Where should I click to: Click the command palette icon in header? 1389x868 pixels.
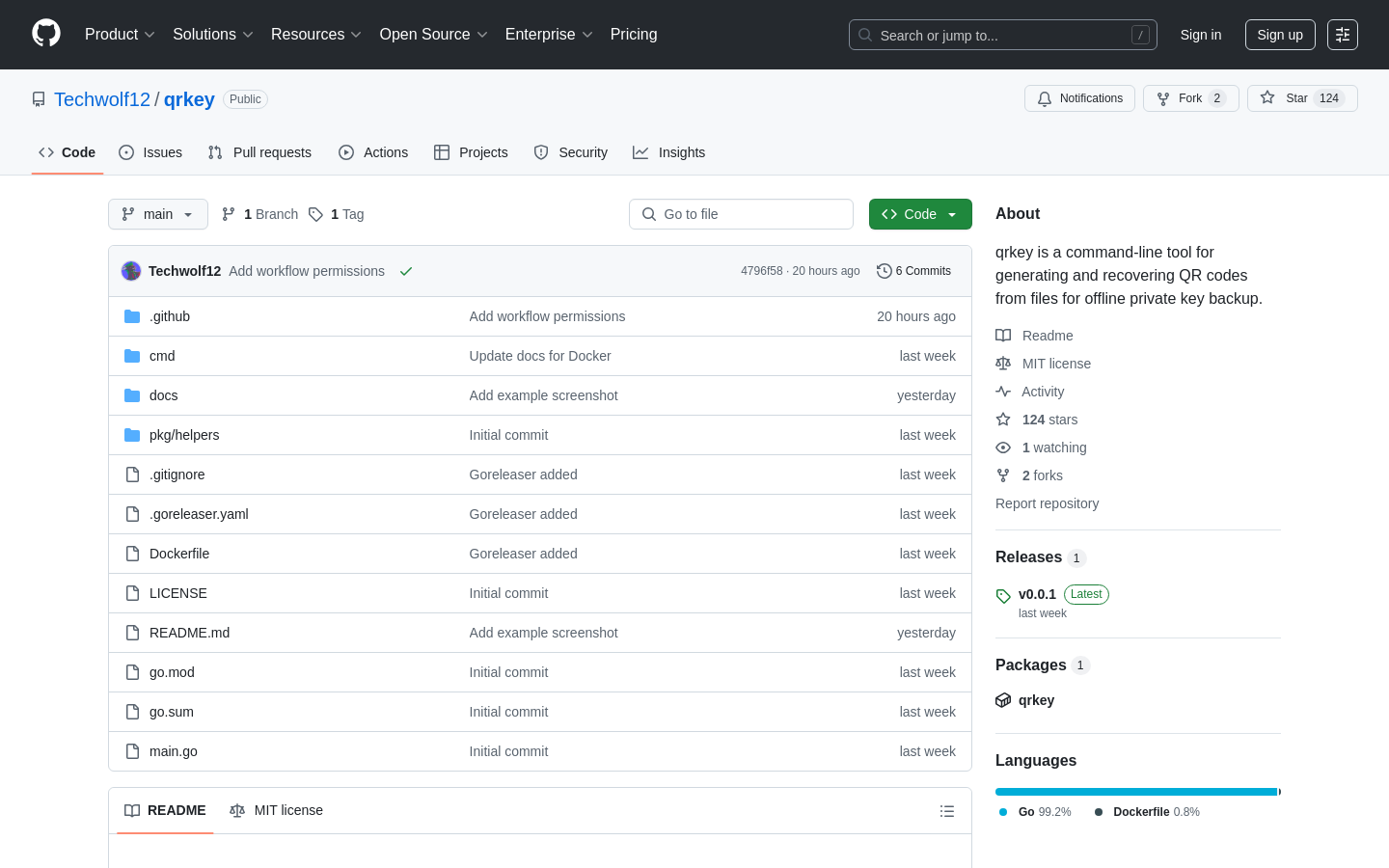[1343, 35]
